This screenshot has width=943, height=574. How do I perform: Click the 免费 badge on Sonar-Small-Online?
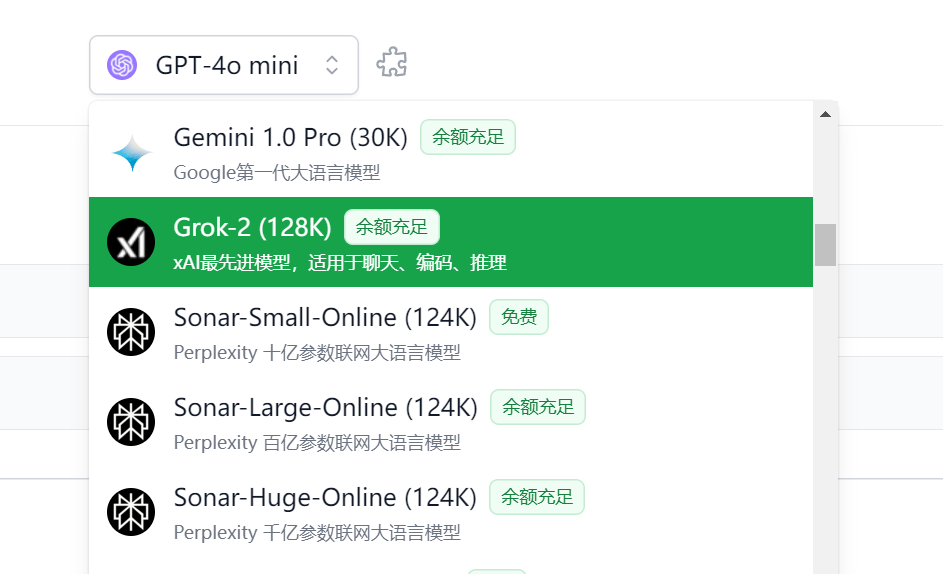518,317
